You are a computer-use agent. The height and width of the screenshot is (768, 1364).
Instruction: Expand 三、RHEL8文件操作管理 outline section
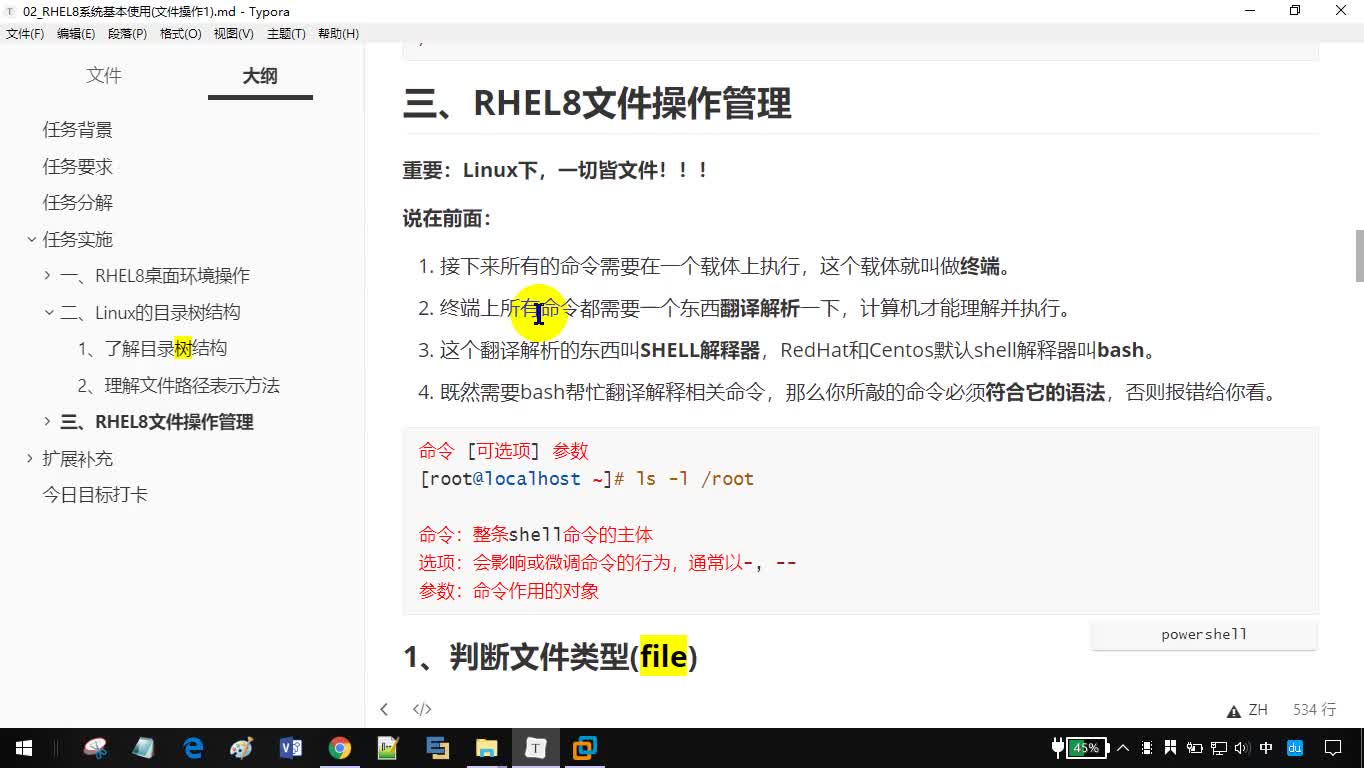48,422
